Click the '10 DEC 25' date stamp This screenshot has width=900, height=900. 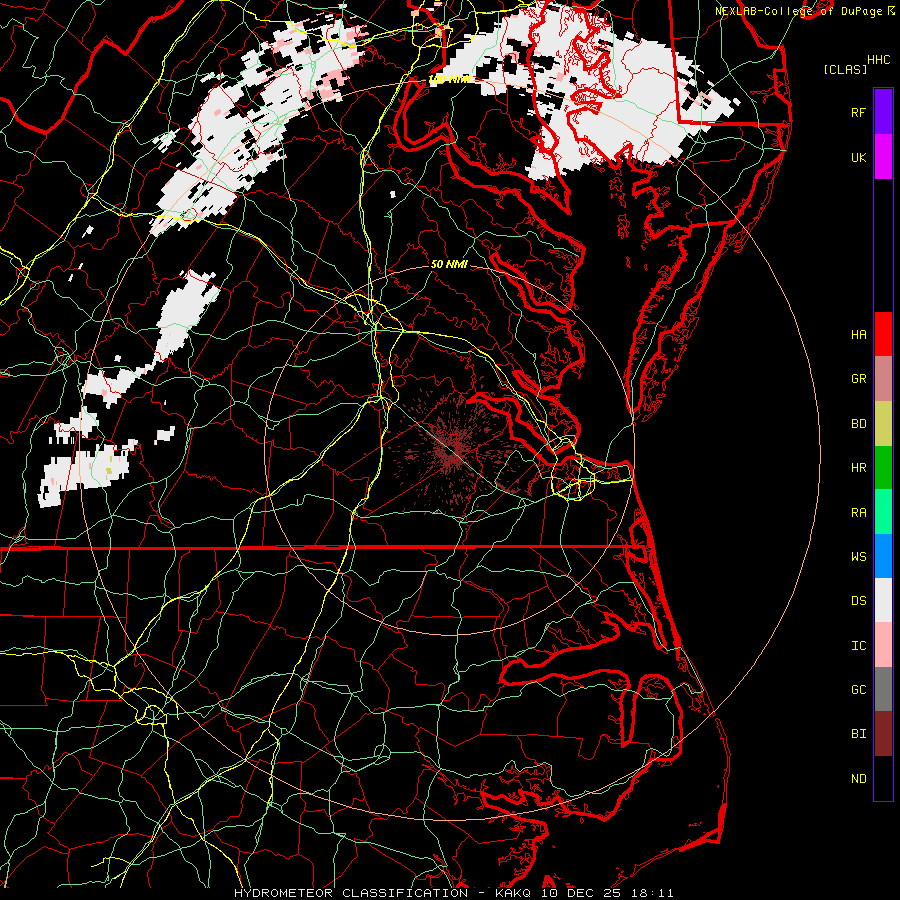[580, 893]
